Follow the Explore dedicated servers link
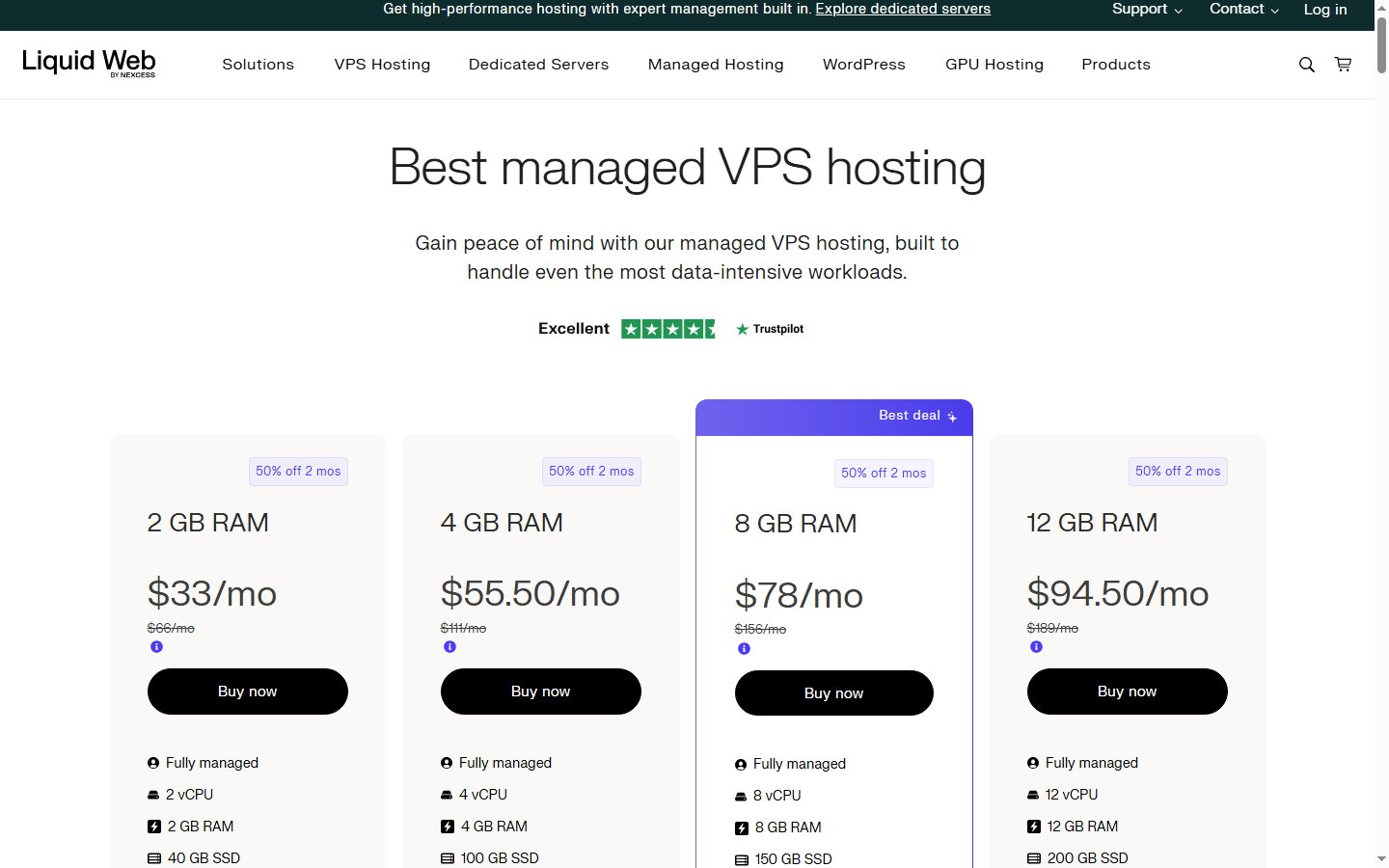 pyautogui.click(x=903, y=9)
